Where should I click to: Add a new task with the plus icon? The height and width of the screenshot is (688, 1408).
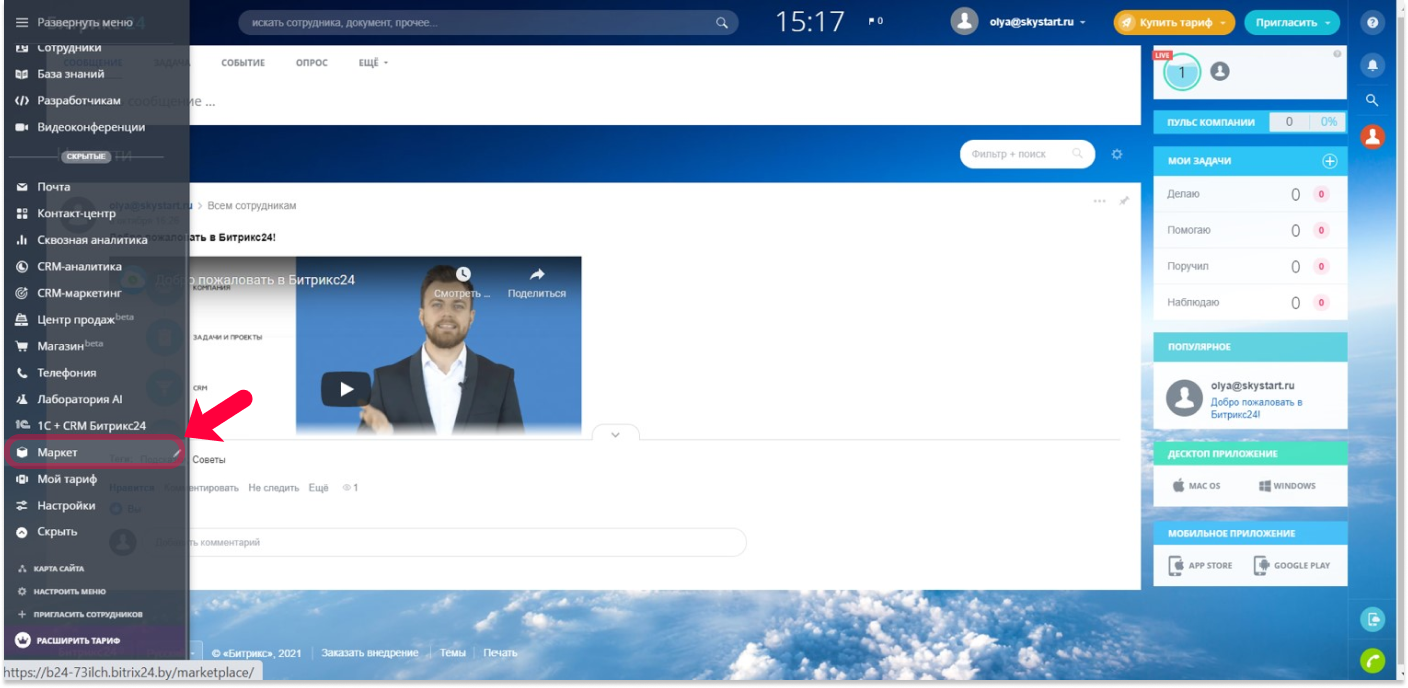coord(1330,161)
